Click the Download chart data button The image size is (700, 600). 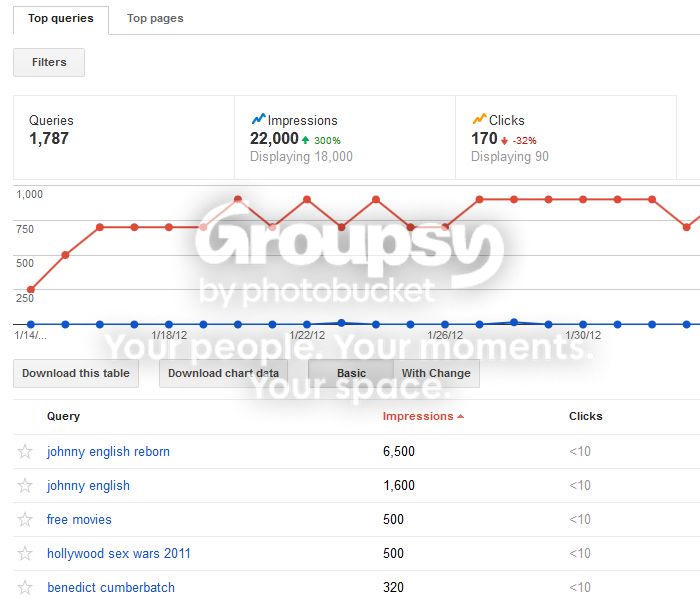click(x=223, y=373)
